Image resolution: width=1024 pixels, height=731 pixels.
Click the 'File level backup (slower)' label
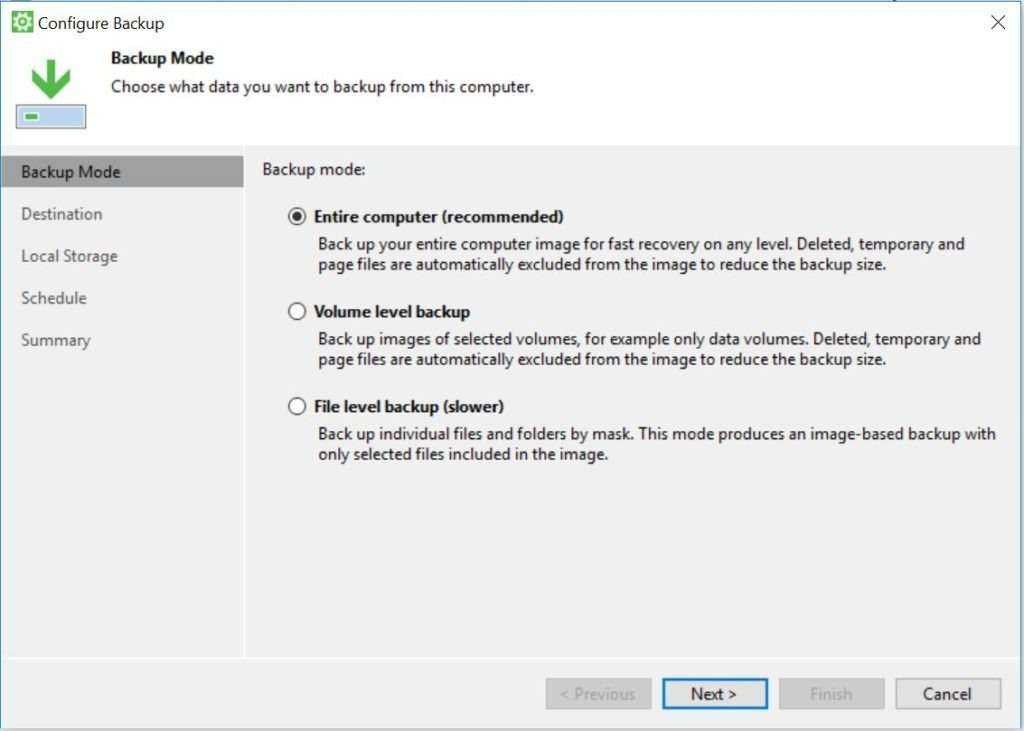pyautogui.click(x=409, y=406)
